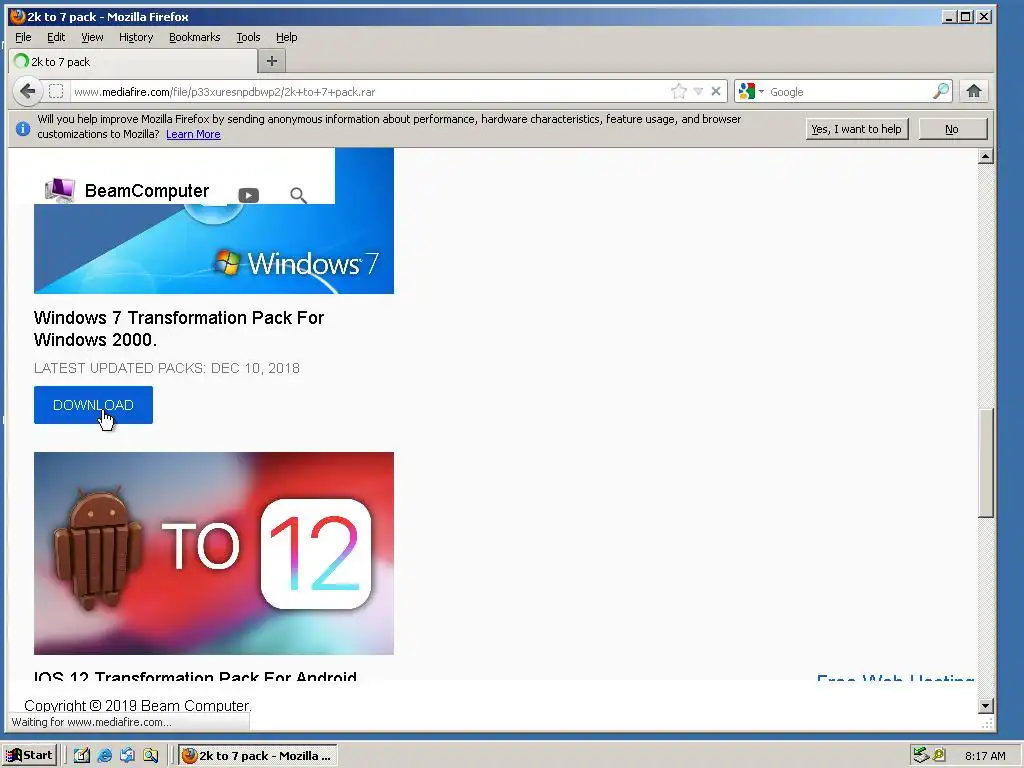
Task: Click Firefox taskbar button '2k to 7 pack'
Action: (257, 756)
